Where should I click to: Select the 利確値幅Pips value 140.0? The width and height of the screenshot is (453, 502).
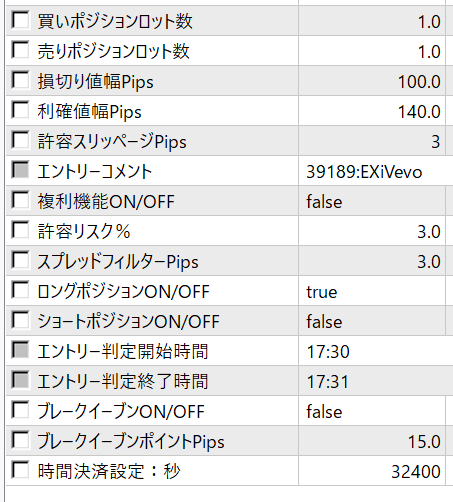372,111
